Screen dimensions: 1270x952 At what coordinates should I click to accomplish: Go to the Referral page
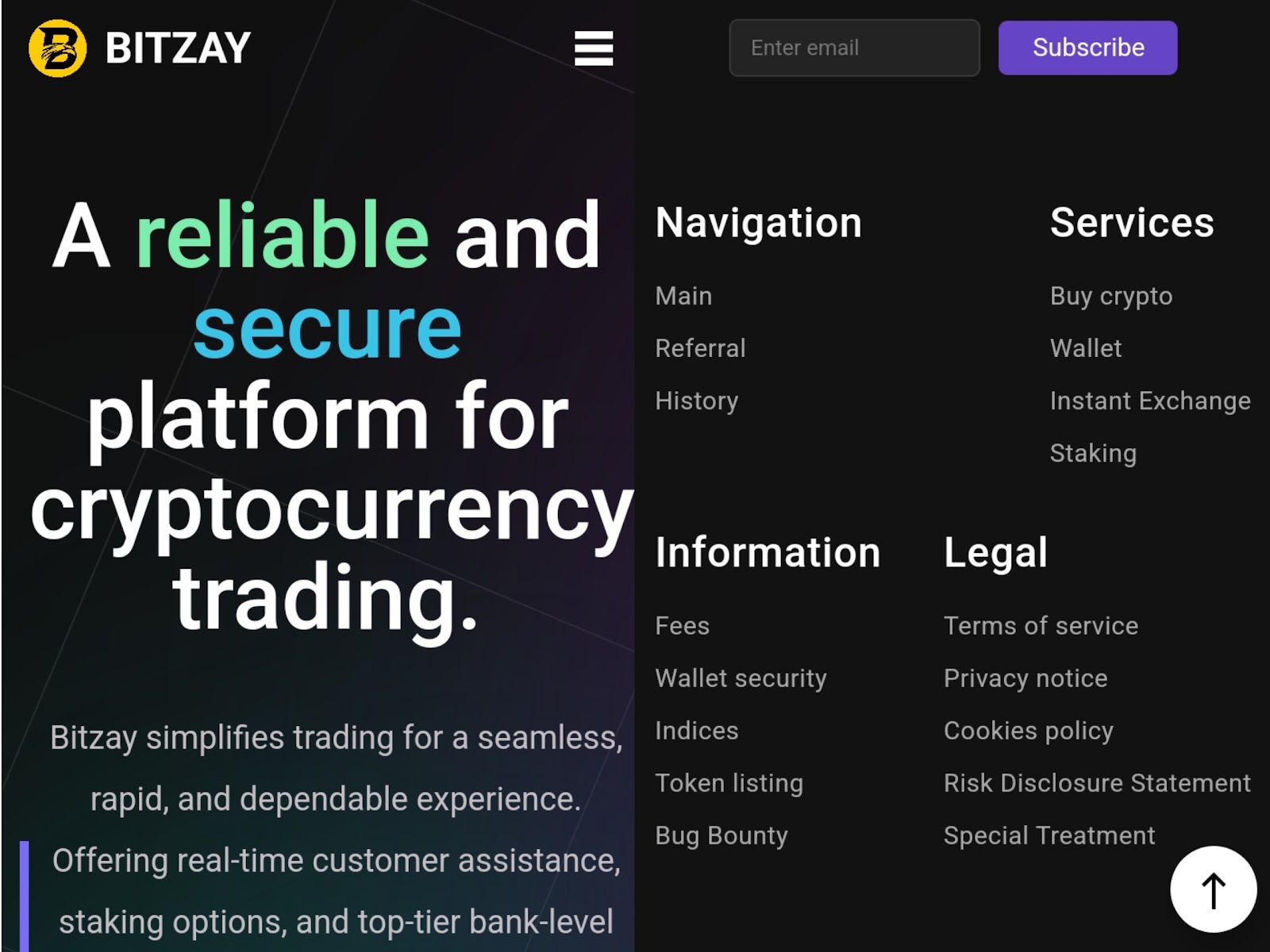[700, 348]
